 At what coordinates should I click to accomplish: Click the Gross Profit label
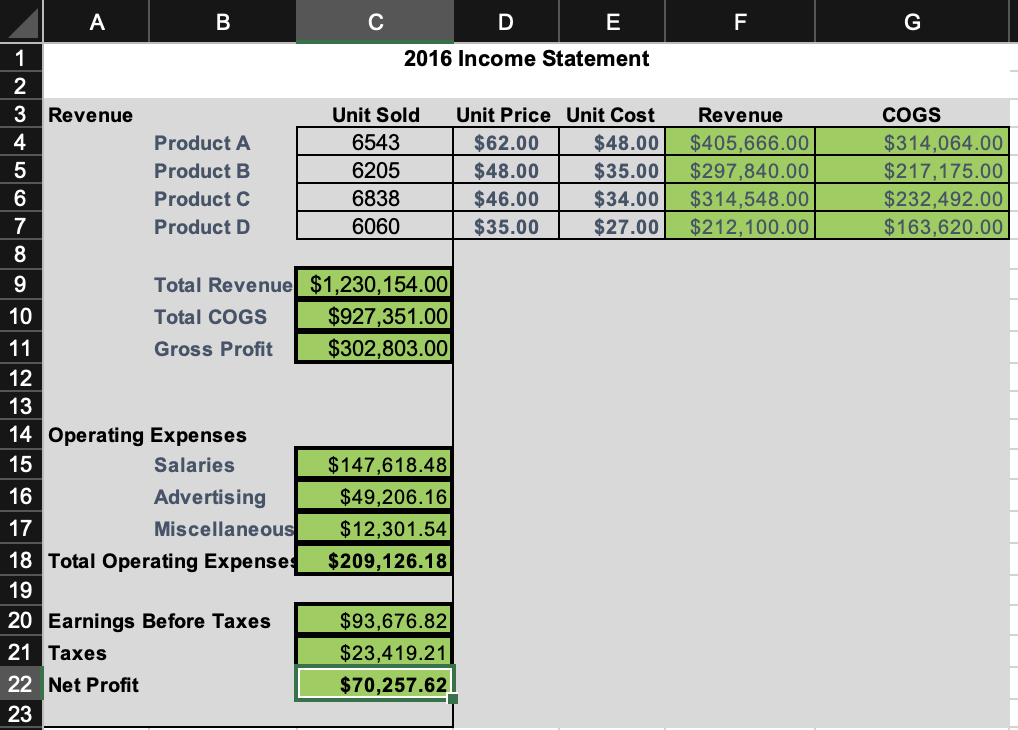(x=213, y=349)
